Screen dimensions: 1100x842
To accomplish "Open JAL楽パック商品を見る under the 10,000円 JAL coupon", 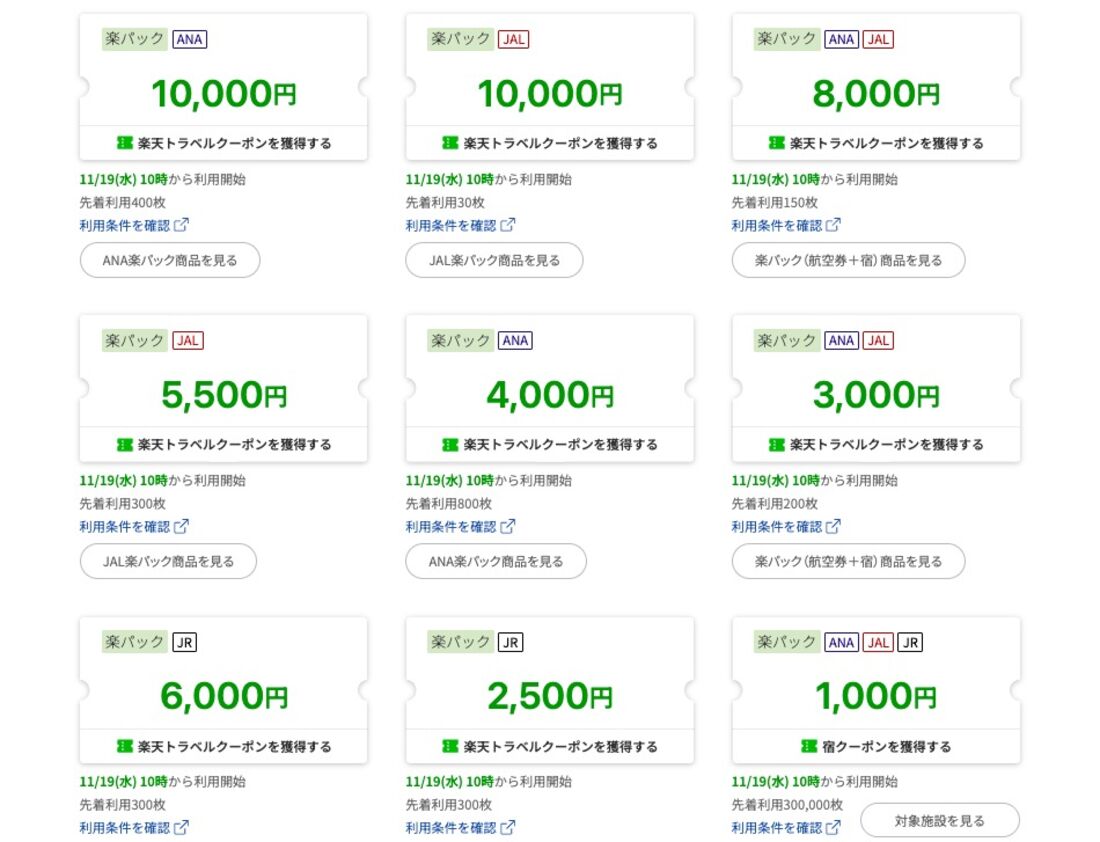I will 494,259.
